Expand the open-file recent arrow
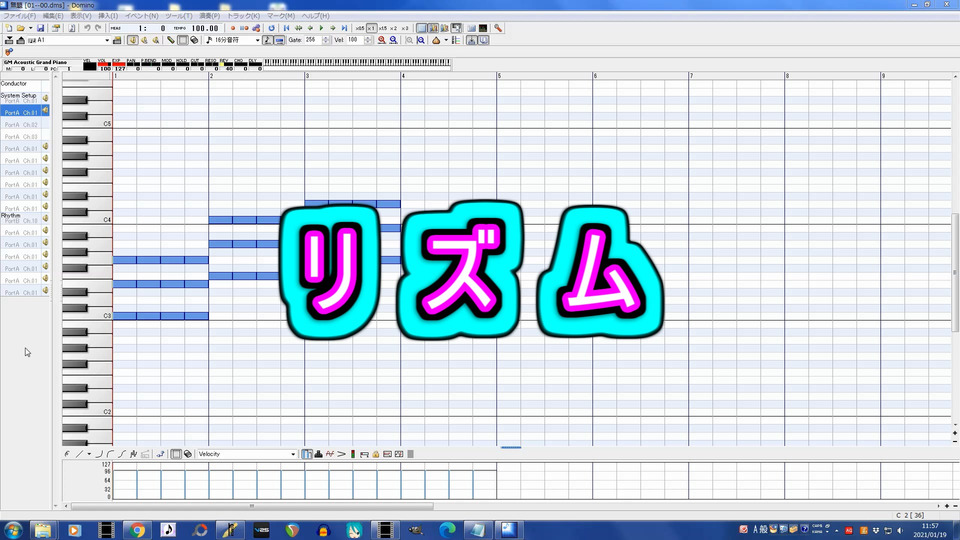 [30, 28]
